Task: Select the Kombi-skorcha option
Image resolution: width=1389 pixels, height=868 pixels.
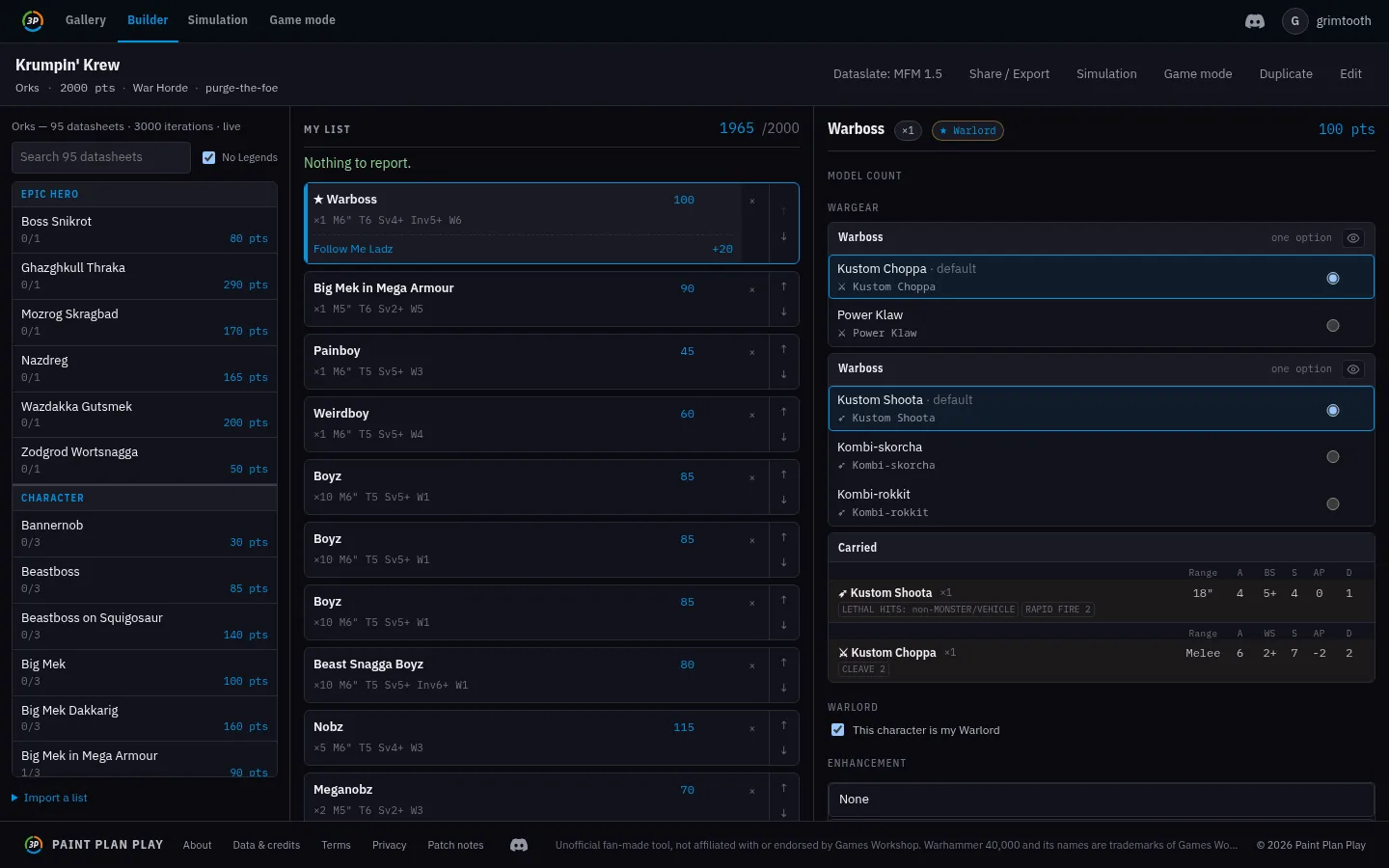Action: (1101, 455)
